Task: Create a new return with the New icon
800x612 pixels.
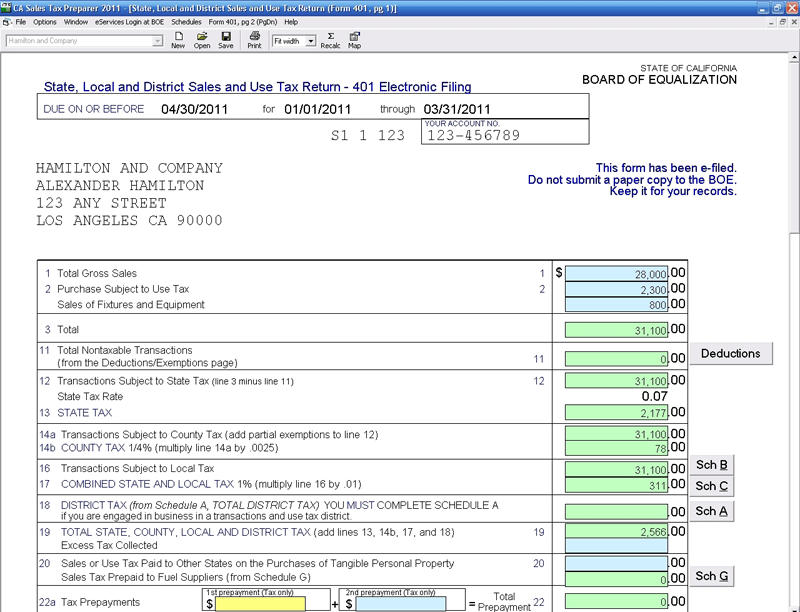Action: click(178, 38)
